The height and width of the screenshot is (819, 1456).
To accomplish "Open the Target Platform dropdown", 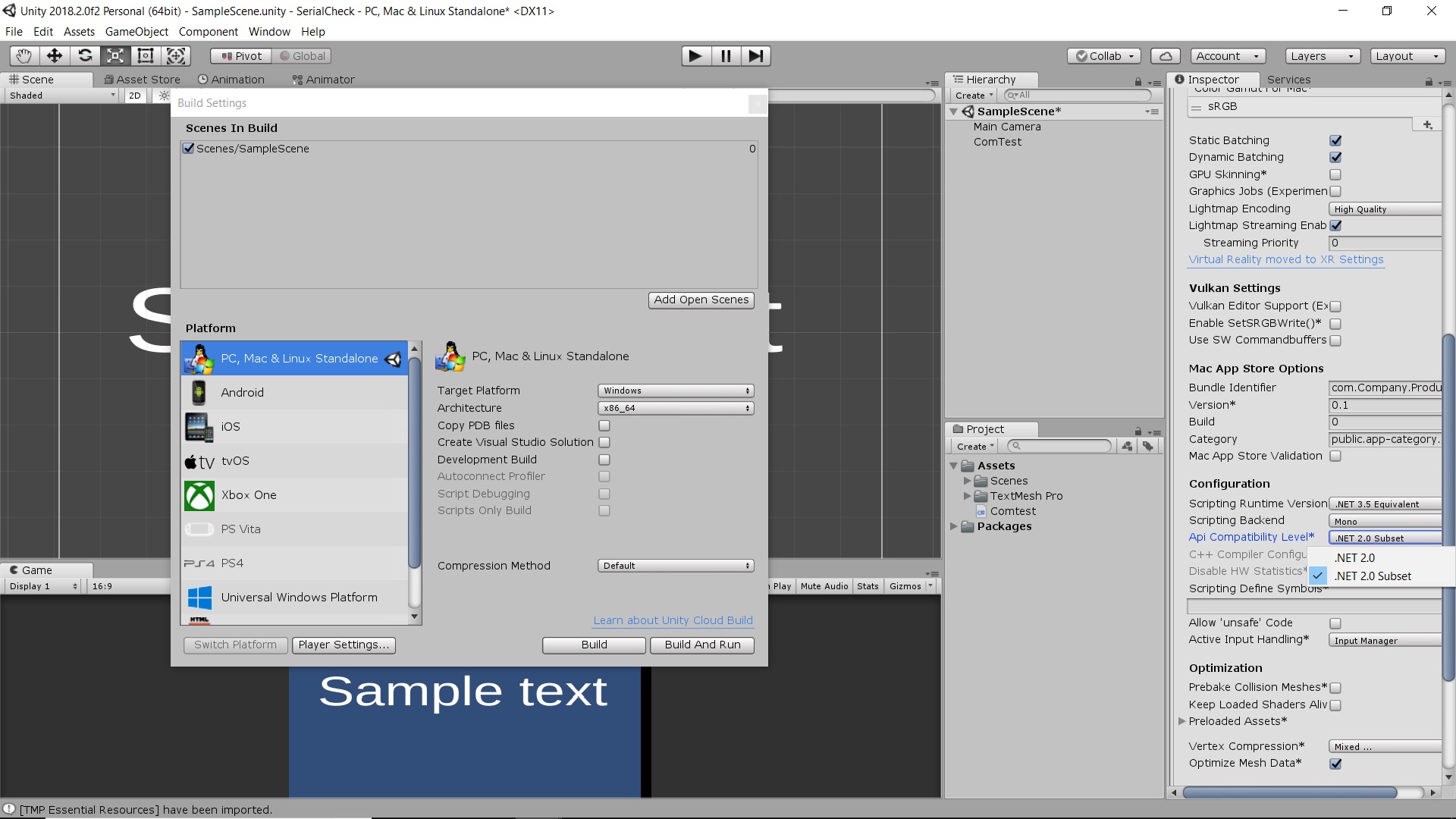I will click(675, 390).
